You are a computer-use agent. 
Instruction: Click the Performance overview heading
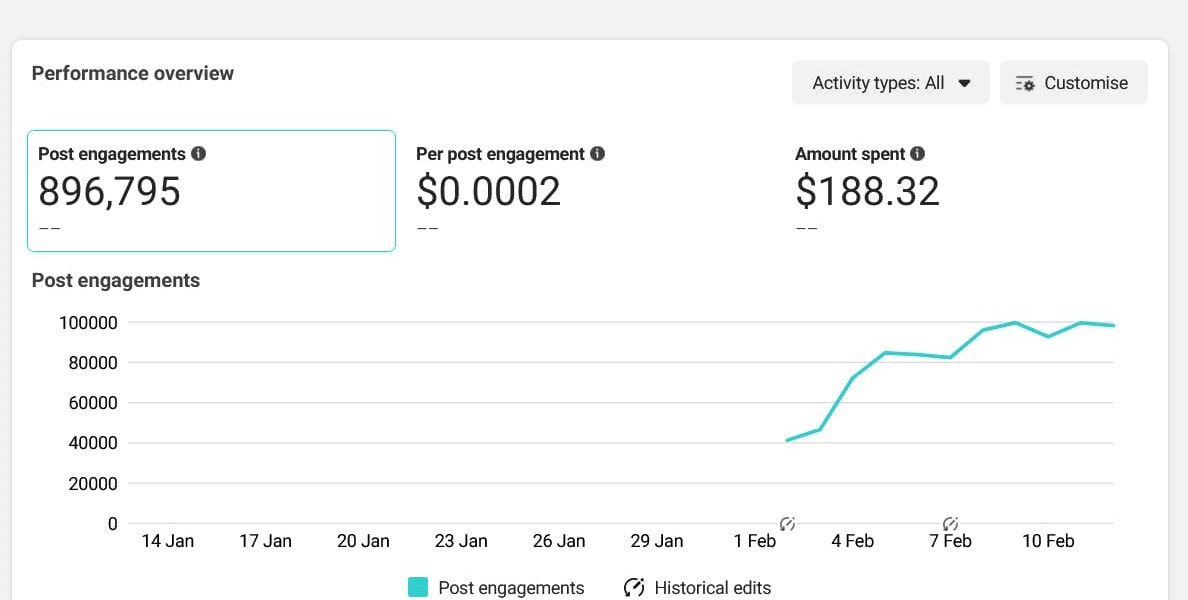click(133, 73)
